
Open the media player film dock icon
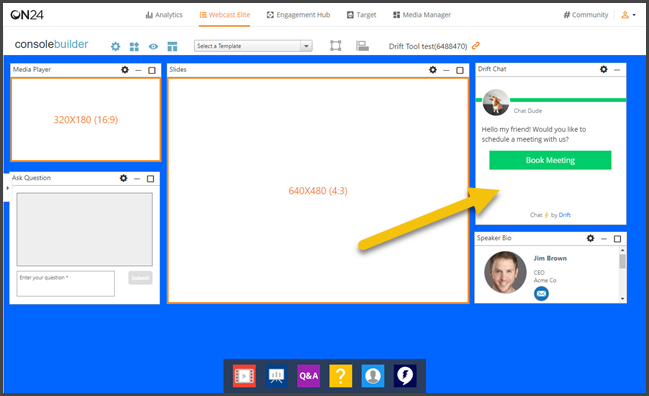click(244, 376)
